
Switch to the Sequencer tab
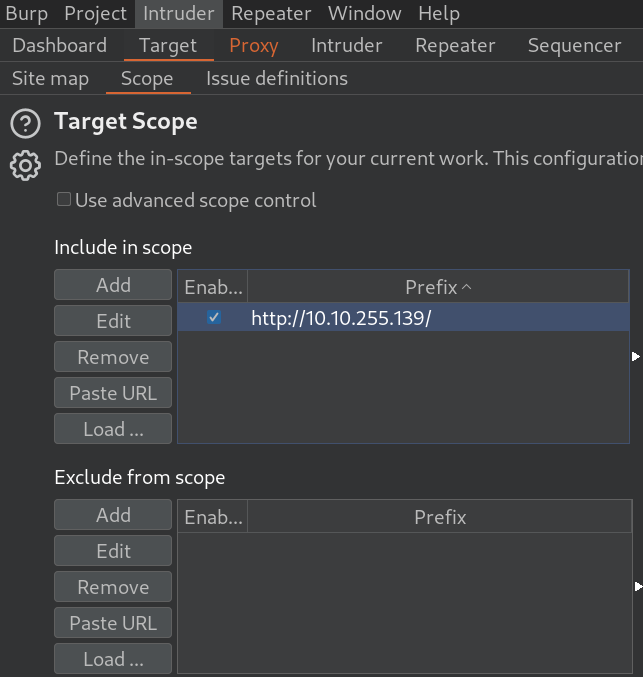tap(574, 45)
